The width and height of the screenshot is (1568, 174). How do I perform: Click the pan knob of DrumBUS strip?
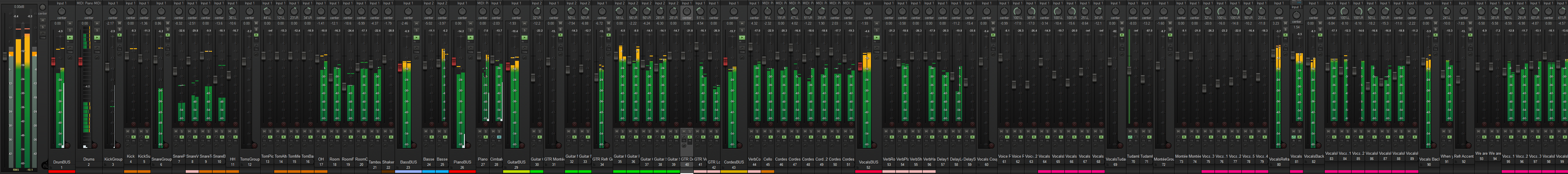tap(62, 11)
